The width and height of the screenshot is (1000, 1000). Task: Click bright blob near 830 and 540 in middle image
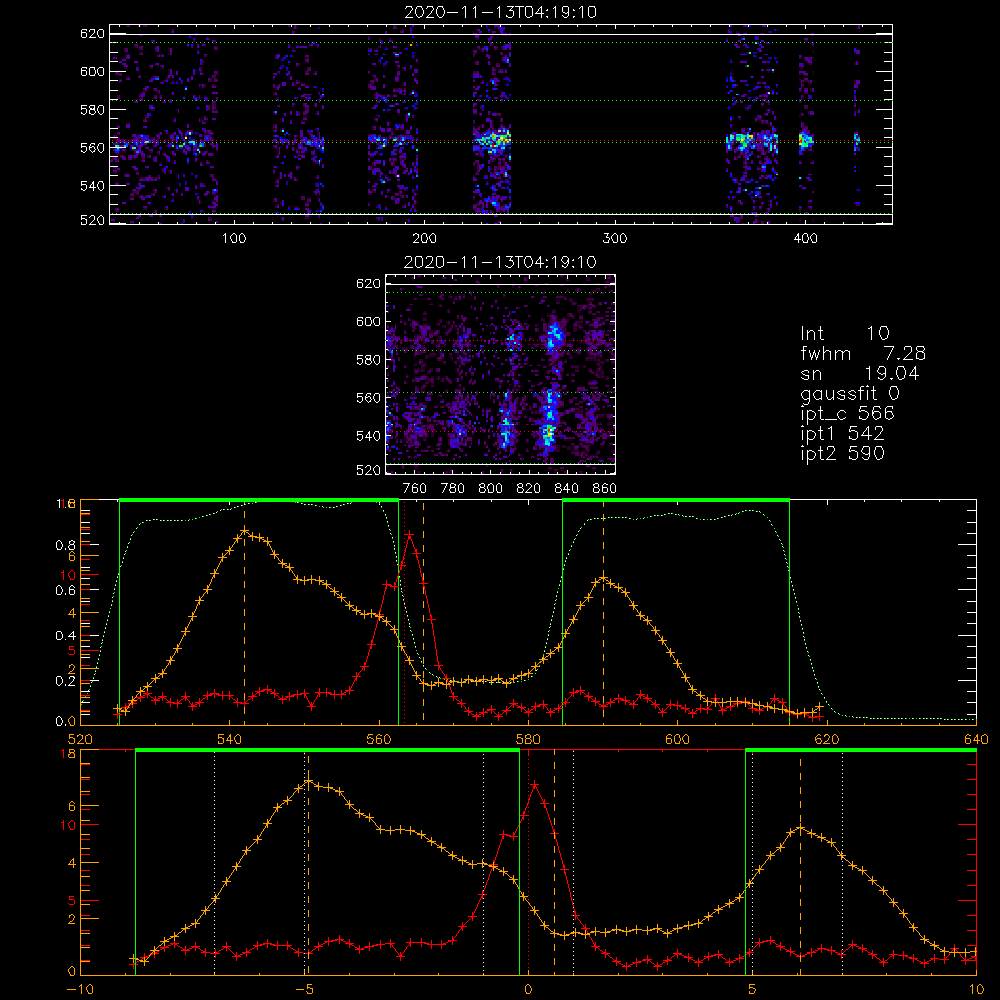point(549,433)
